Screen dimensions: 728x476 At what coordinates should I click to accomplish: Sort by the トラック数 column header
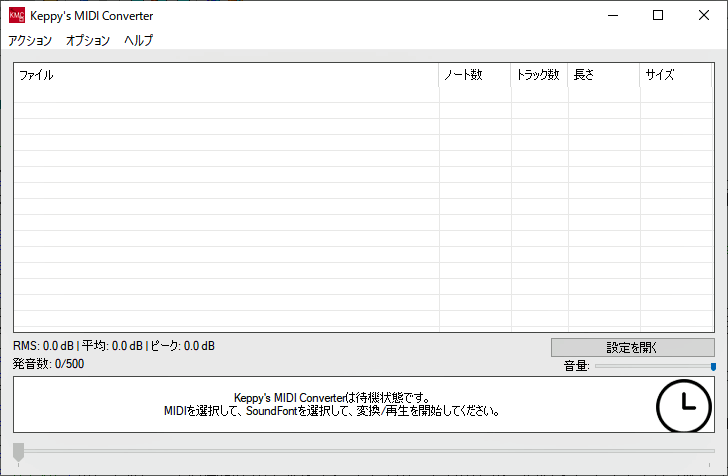pos(539,75)
